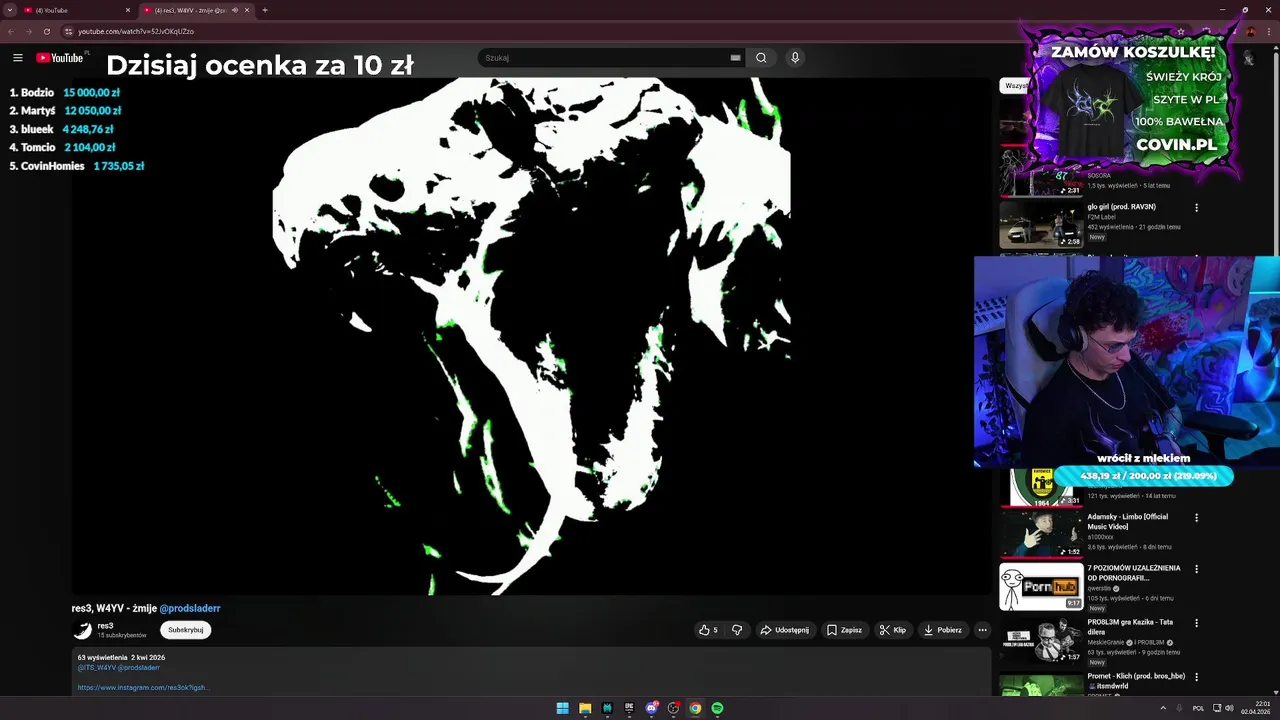Open File Explorer from the taskbar
The image size is (1280, 720).
click(585, 708)
